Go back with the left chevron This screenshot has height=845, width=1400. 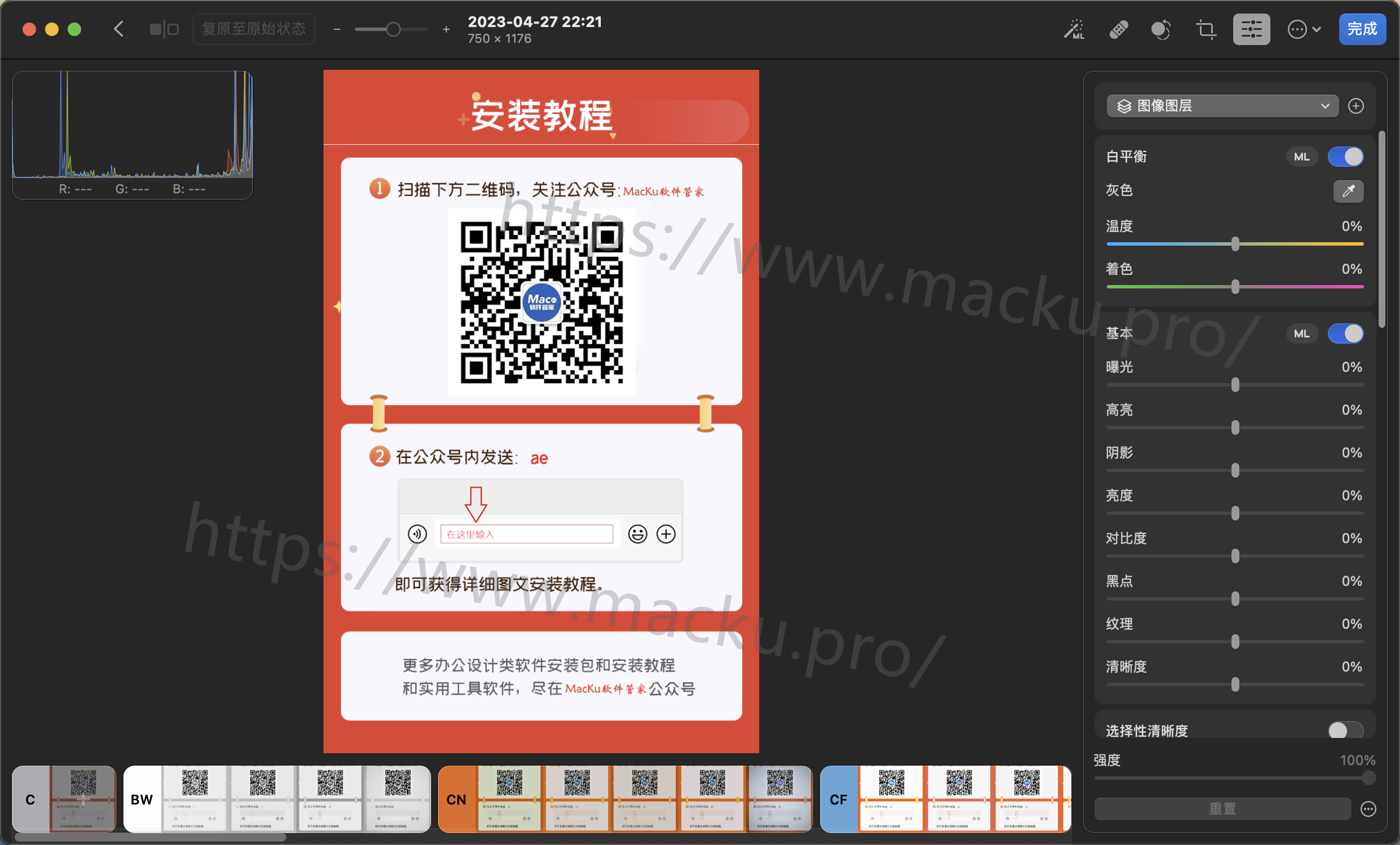[119, 29]
